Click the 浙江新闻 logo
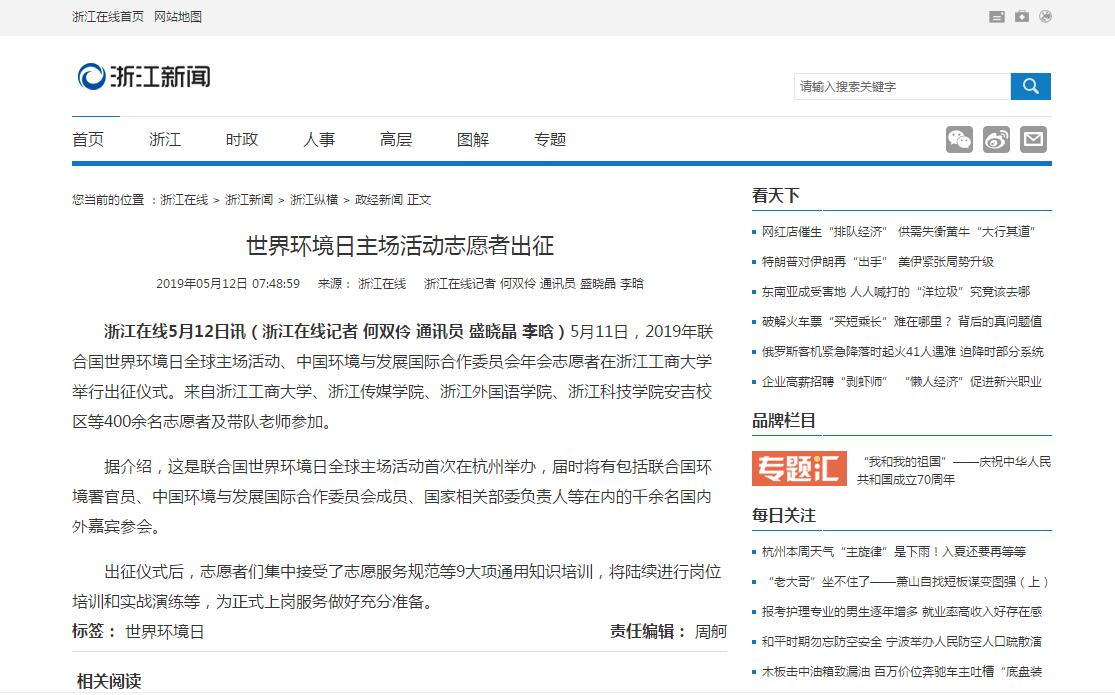 [x=145, y=76]
